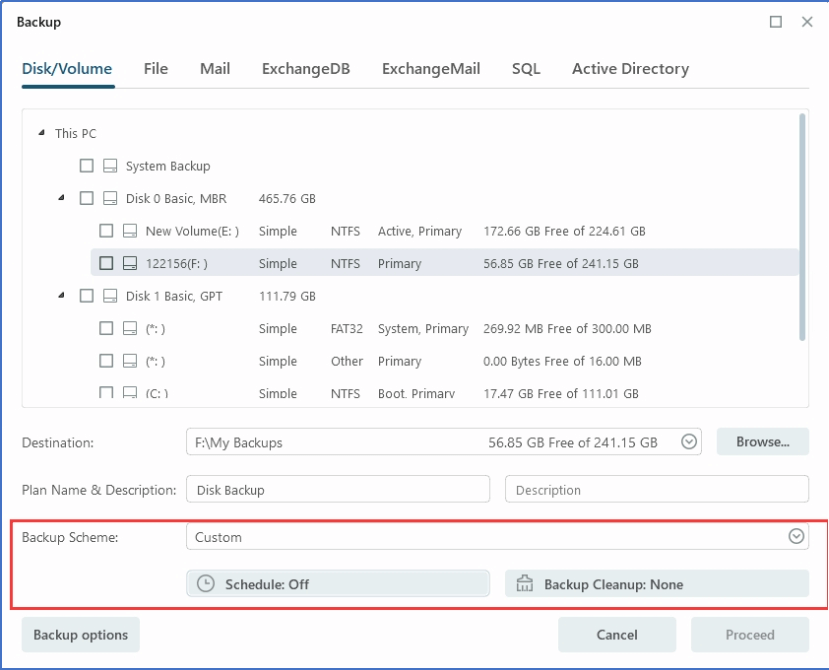The image size is (829, 670).
Task: Open the Backup Scheme dropdown
Action: pyautogui.click(x=797, y=537)
